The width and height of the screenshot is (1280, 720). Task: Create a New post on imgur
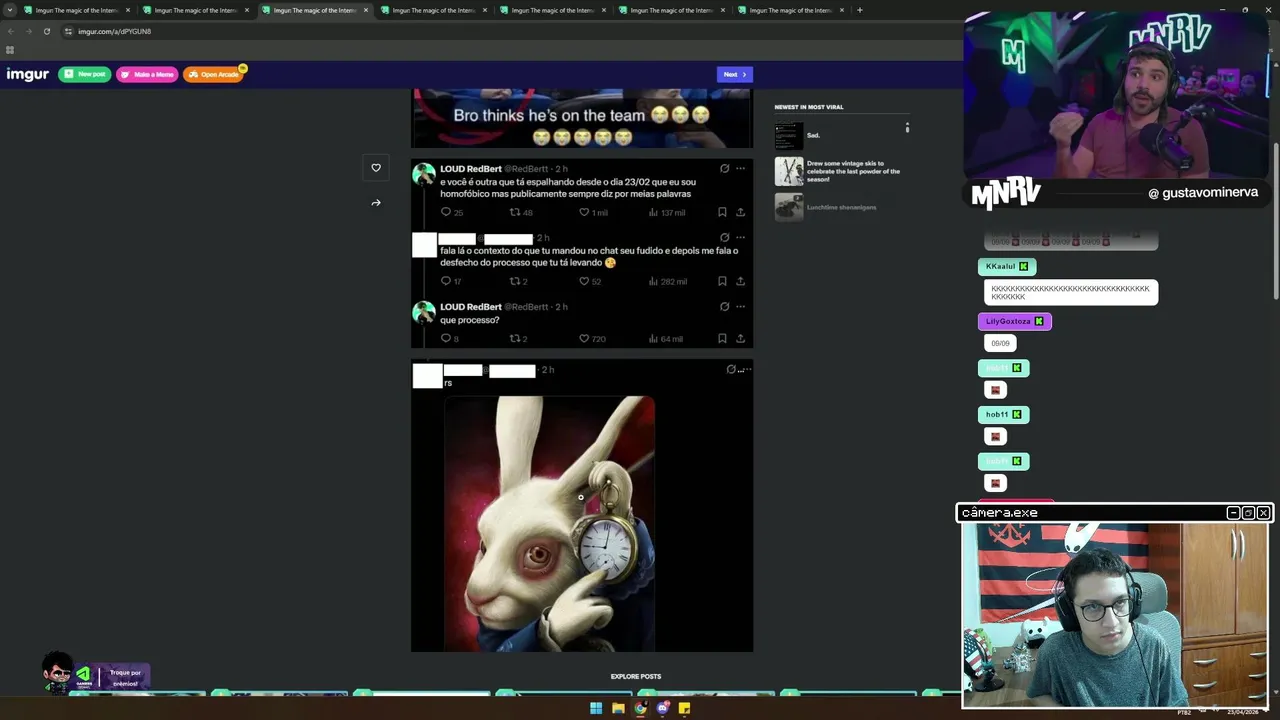(85, 74)
